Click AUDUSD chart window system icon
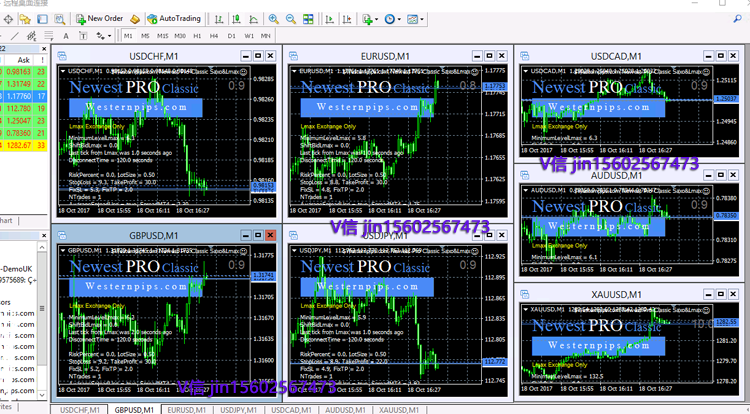 point(525,175)
